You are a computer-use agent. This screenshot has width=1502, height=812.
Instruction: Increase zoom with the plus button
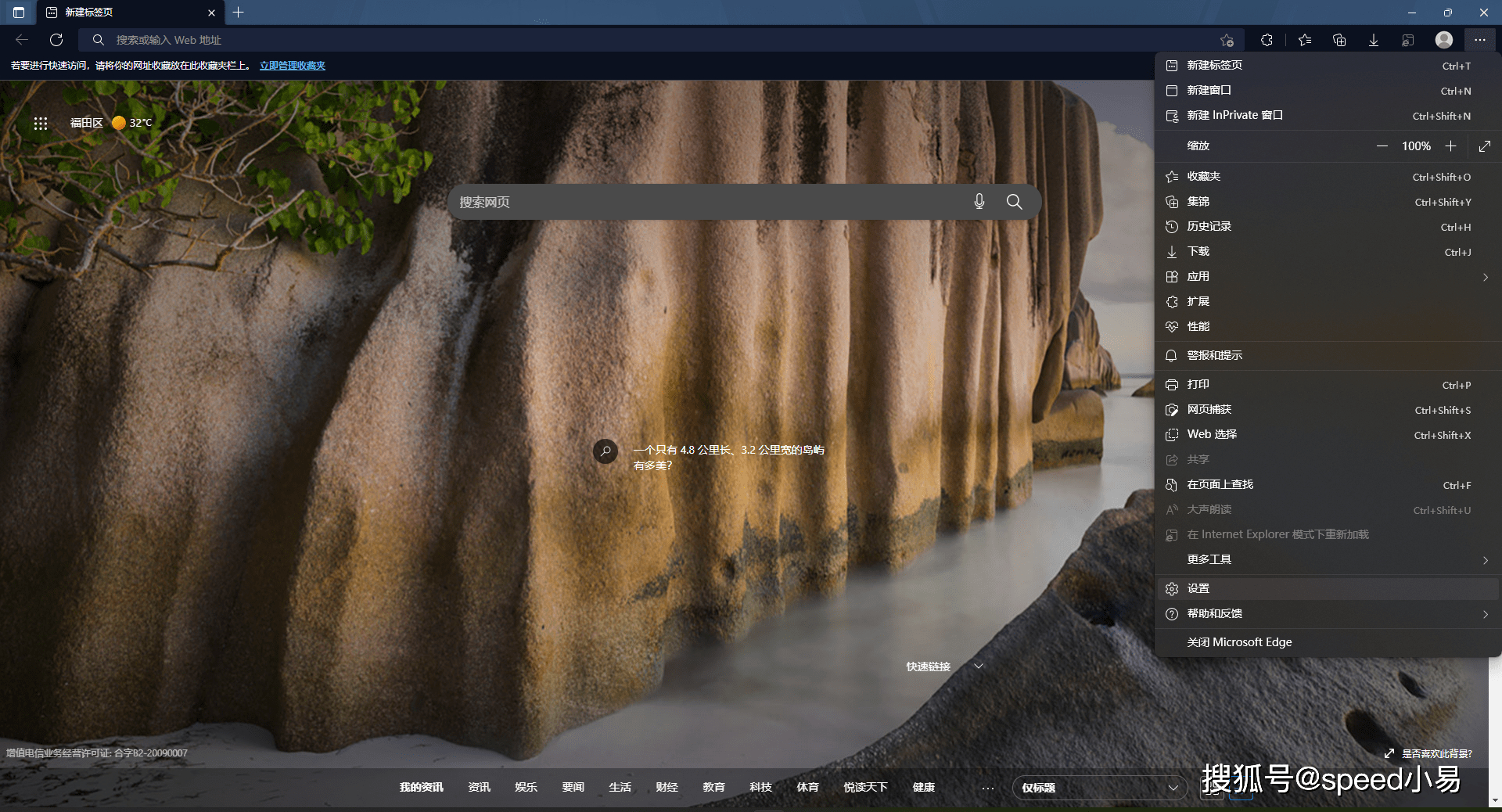[x=1450, y=146]
